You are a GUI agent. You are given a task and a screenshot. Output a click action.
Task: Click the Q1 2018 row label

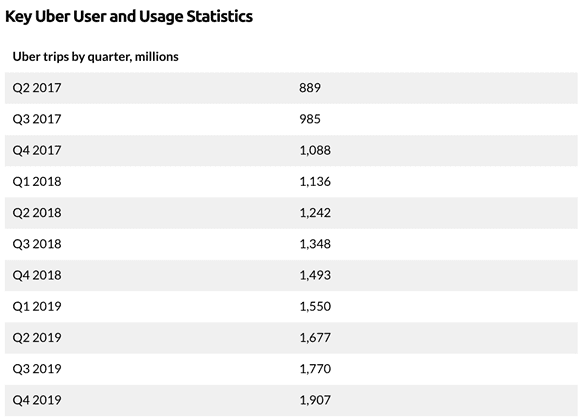coord(37,181)
